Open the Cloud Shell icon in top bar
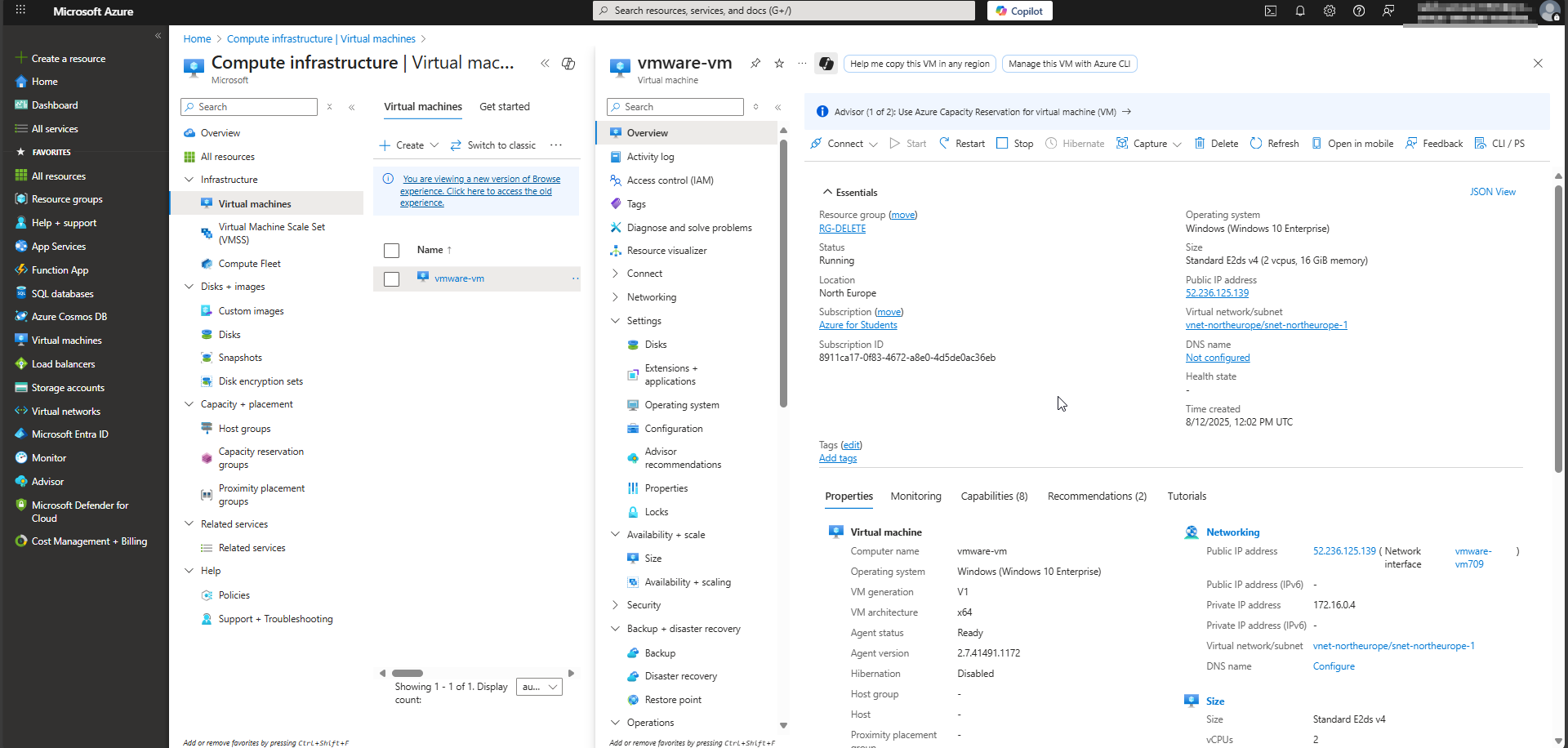This screenshot has height=748, width=1568. point(1271,11)
